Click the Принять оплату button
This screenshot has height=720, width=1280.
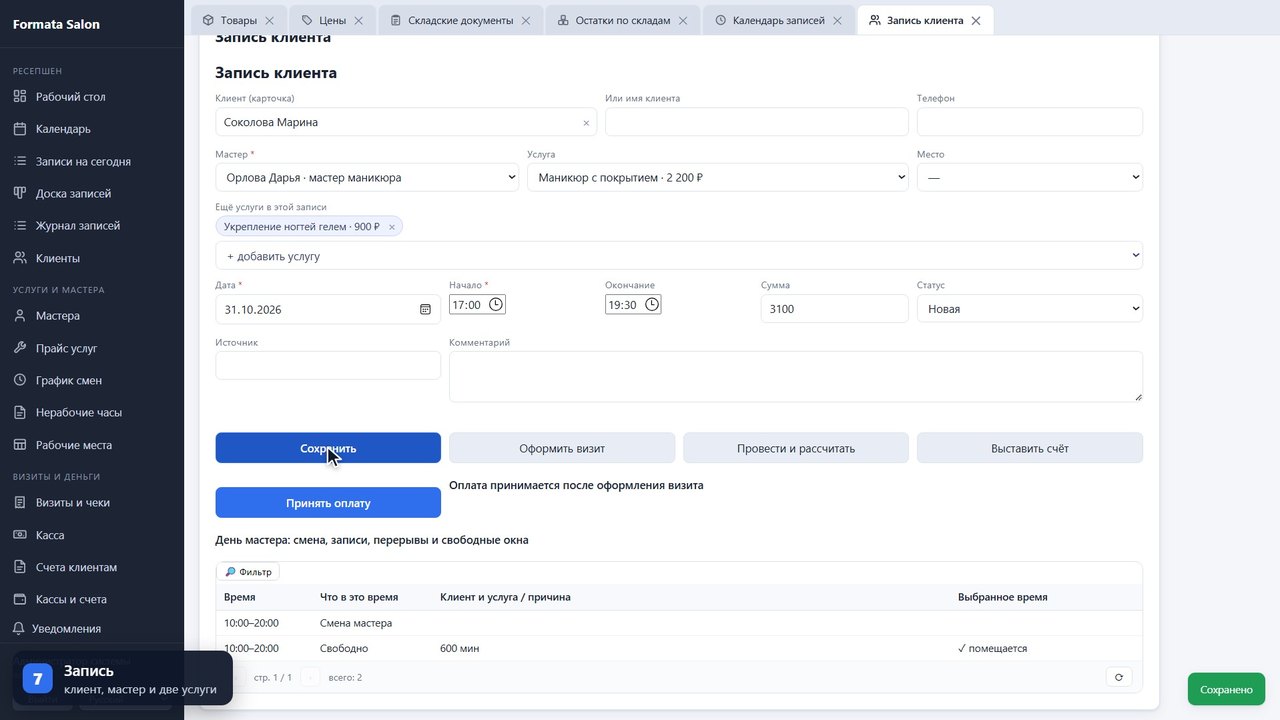328,503
